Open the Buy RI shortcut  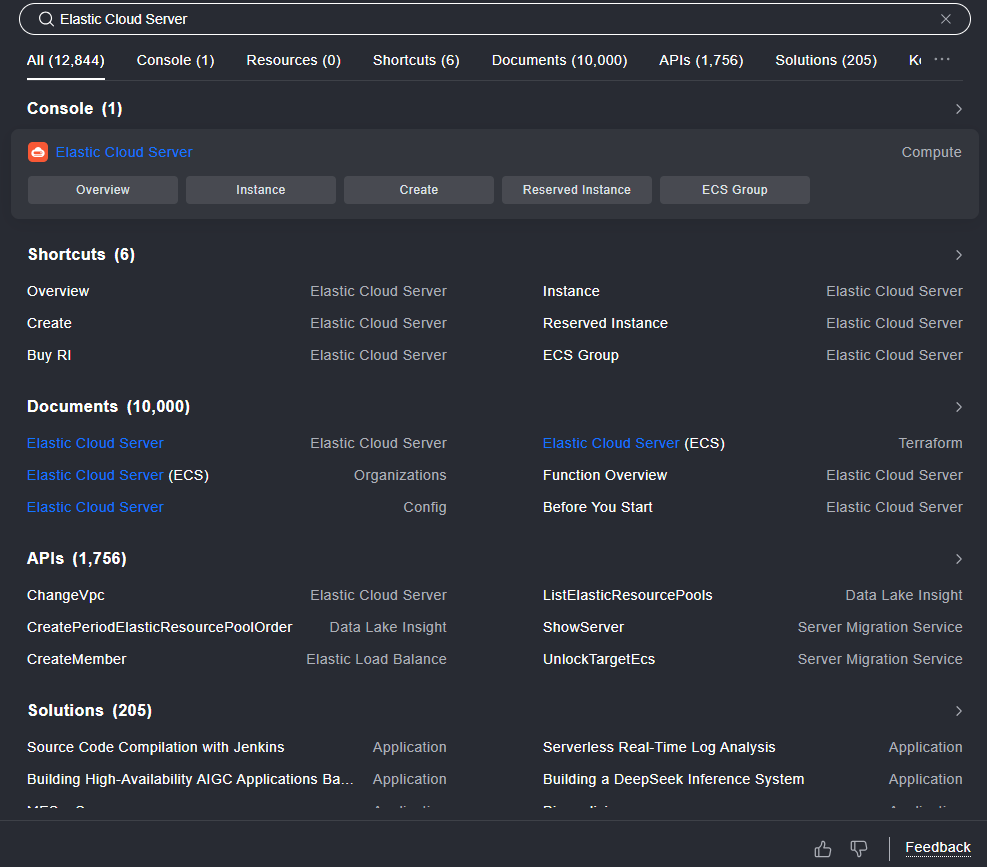(x=237, y=356)
